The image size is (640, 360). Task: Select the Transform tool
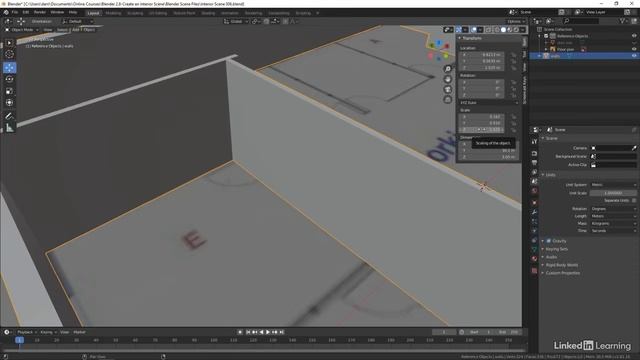(9, 103)
